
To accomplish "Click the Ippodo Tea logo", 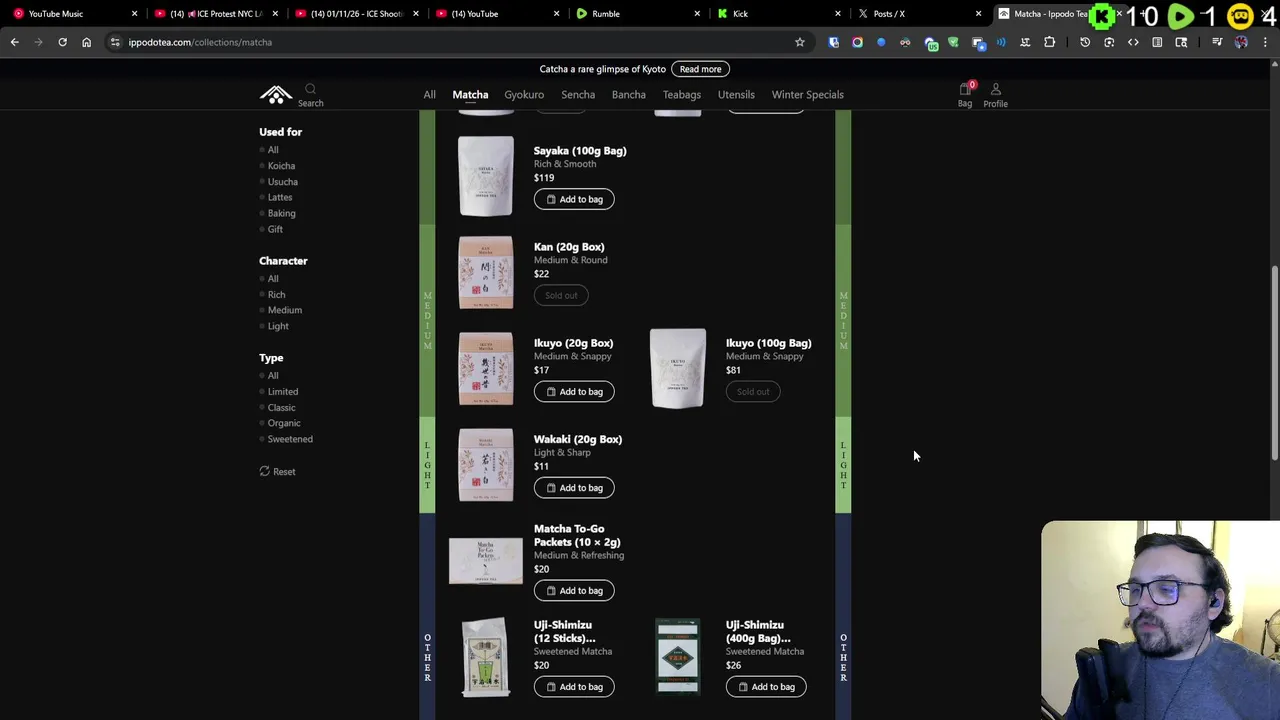I will click(276, 94).
